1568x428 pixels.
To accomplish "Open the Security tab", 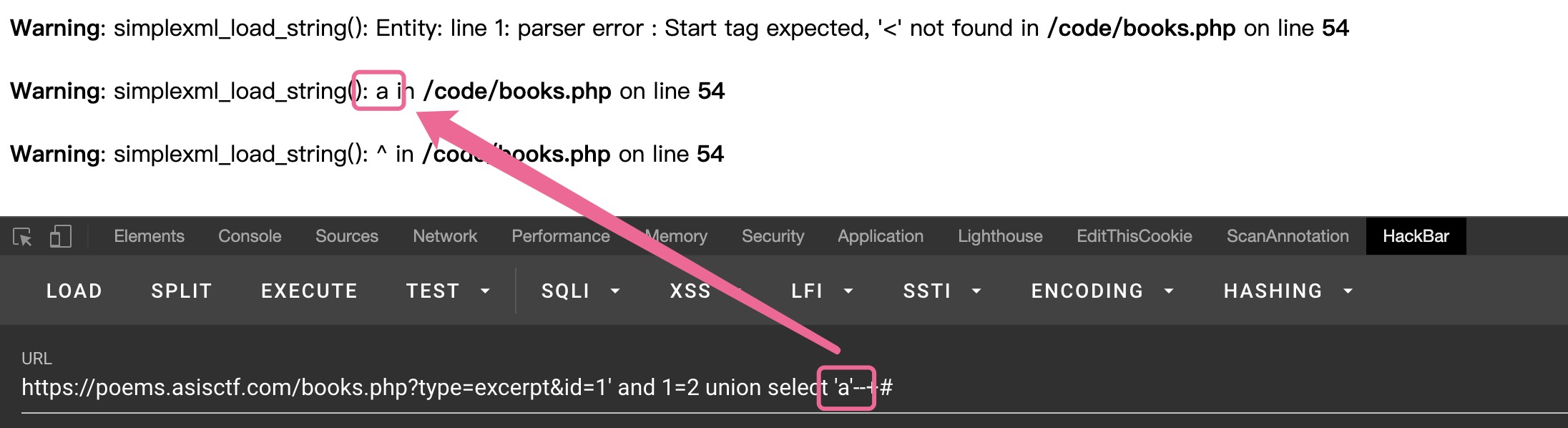I will [773, 236].
